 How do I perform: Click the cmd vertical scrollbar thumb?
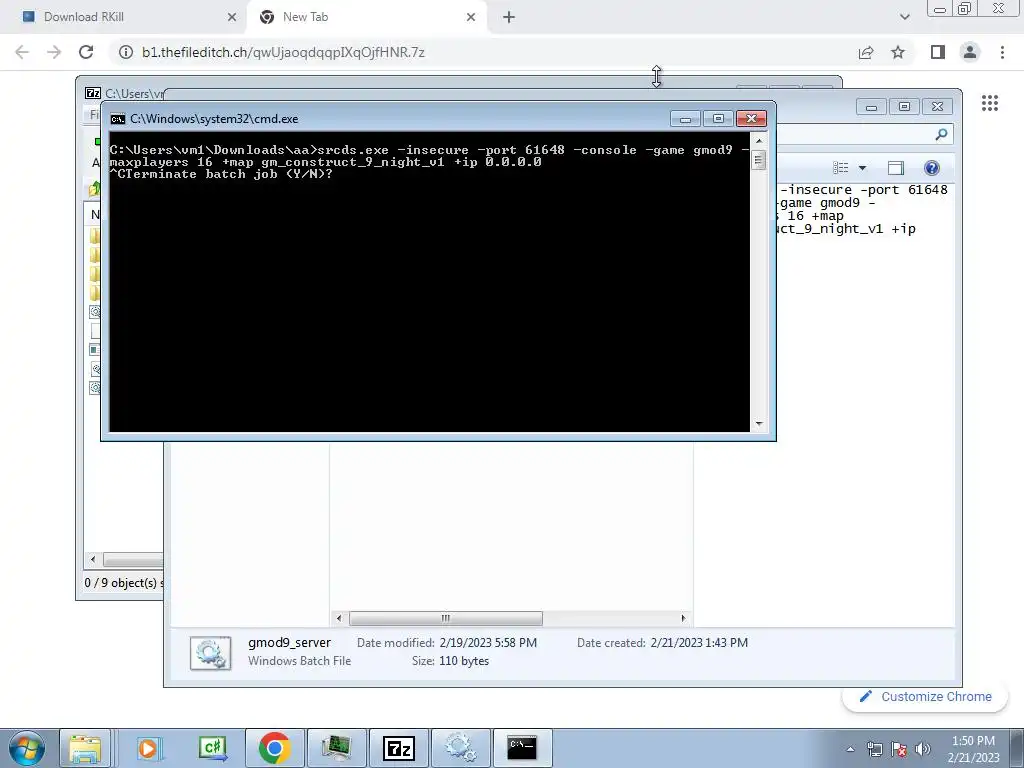[x=759, y=159]
